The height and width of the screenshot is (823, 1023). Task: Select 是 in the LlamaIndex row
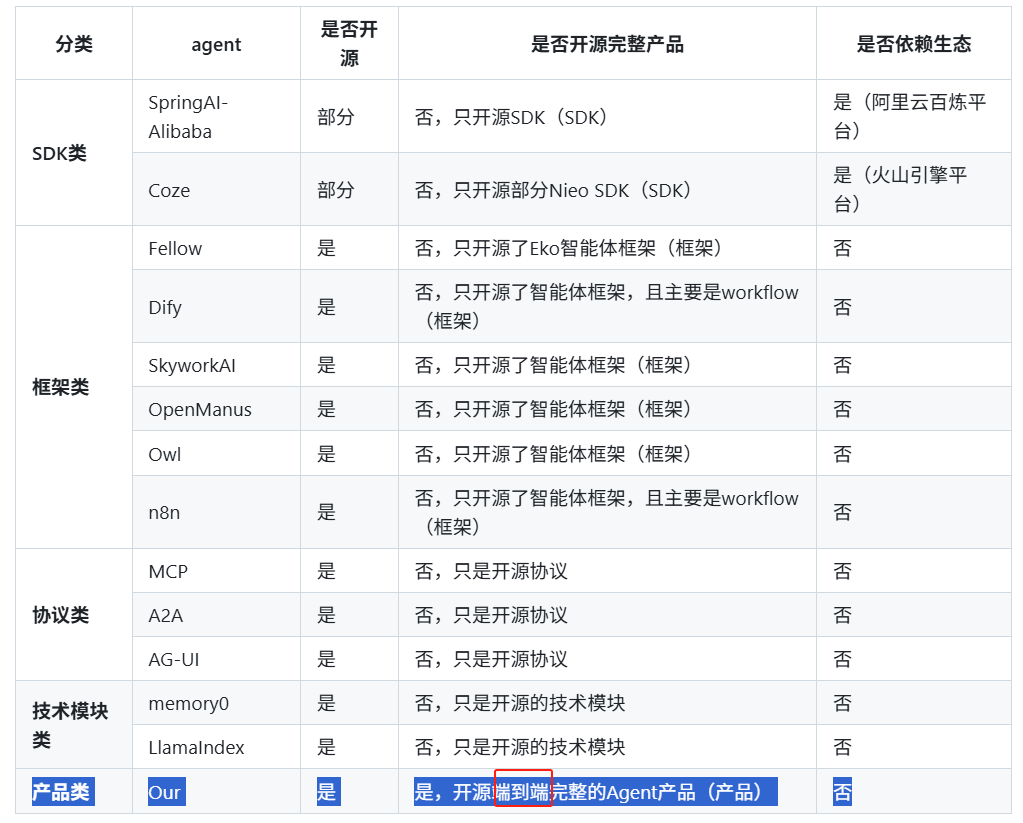click(326, 747)
